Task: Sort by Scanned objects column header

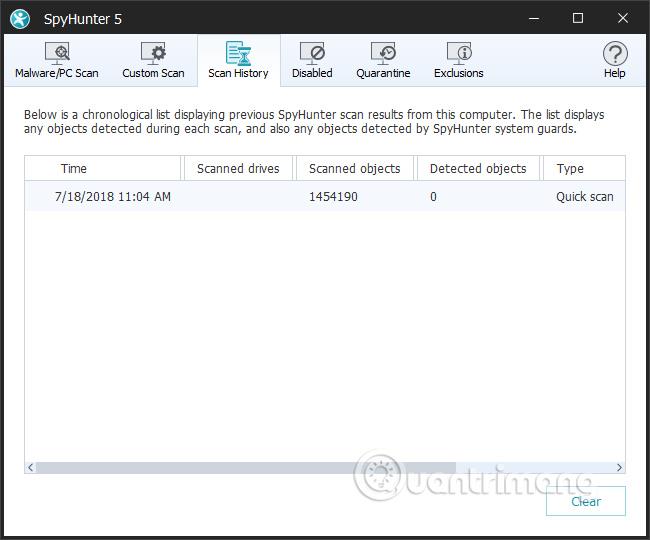Action: coord(355,168)
